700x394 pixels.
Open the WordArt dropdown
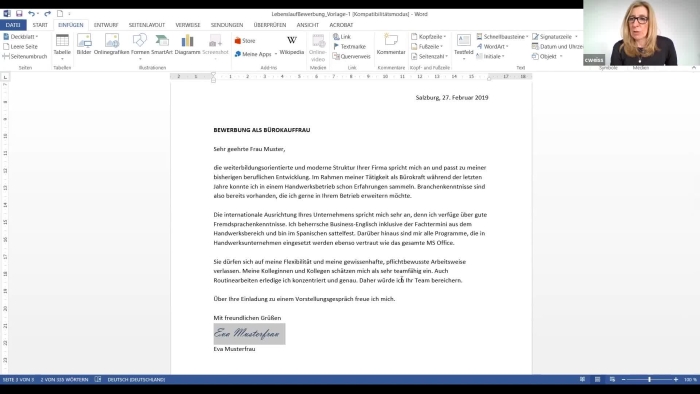[x=492, y=46]
